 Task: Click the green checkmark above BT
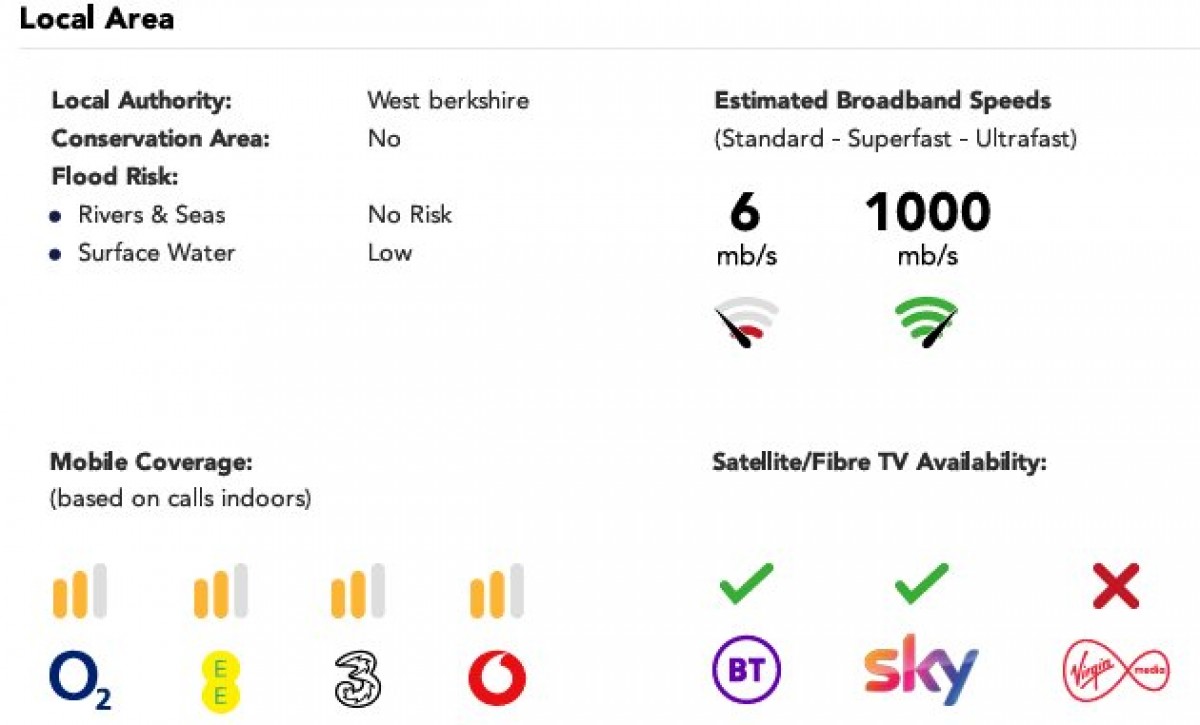pos(746,584)
